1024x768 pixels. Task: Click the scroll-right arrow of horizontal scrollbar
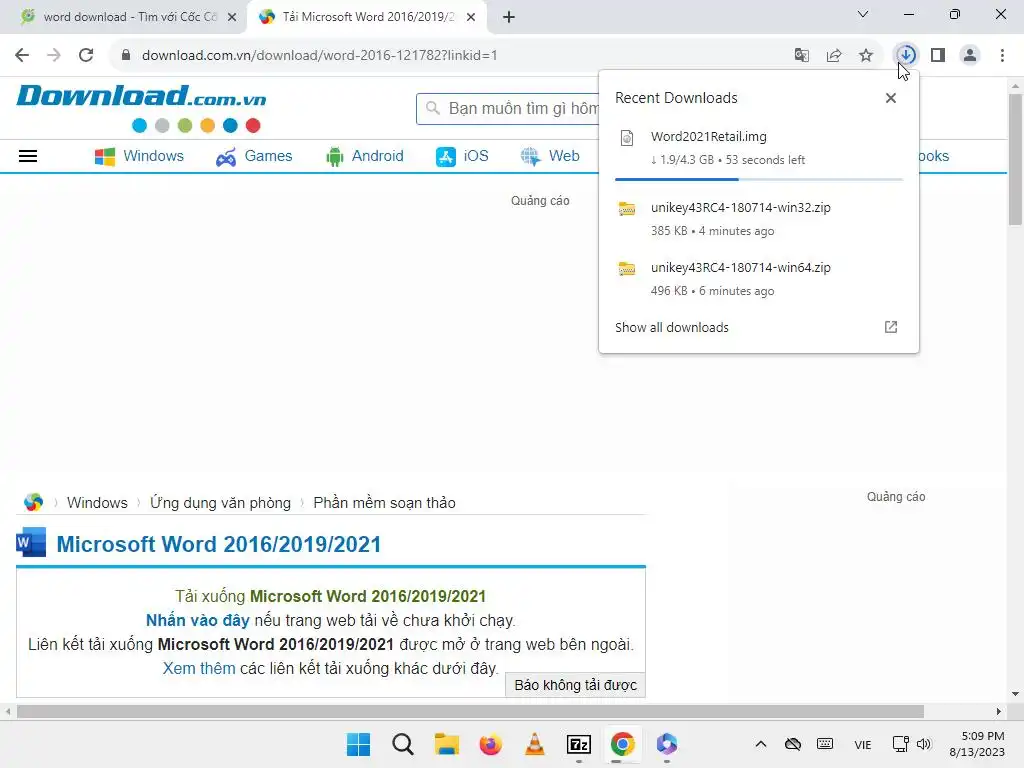[x=999, y=711]
